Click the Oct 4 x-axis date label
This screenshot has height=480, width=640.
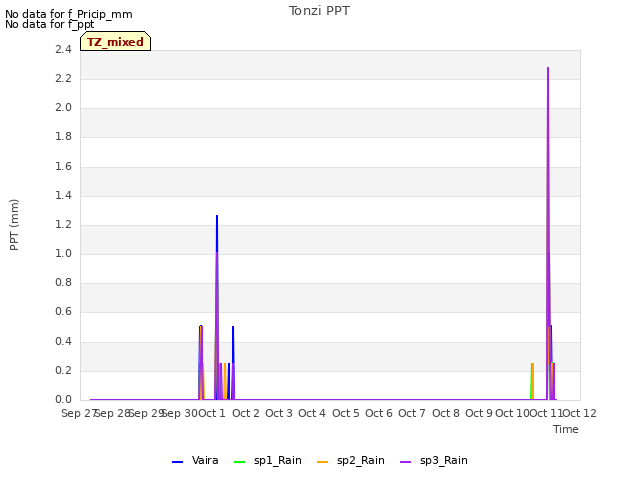click(x=312, y=413)
